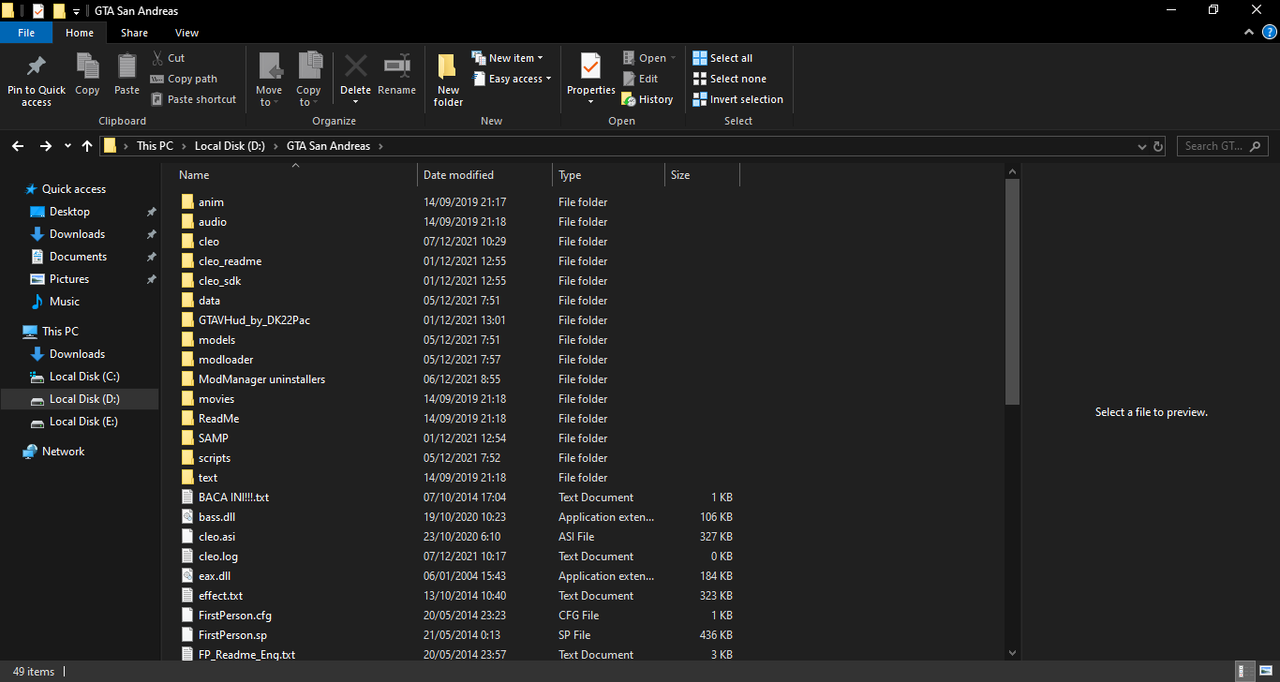Open Customize Quick Access Toolbar dropdown
Image resolution: width=1280 pixels, height=682 pixels.
pos(76,11)
